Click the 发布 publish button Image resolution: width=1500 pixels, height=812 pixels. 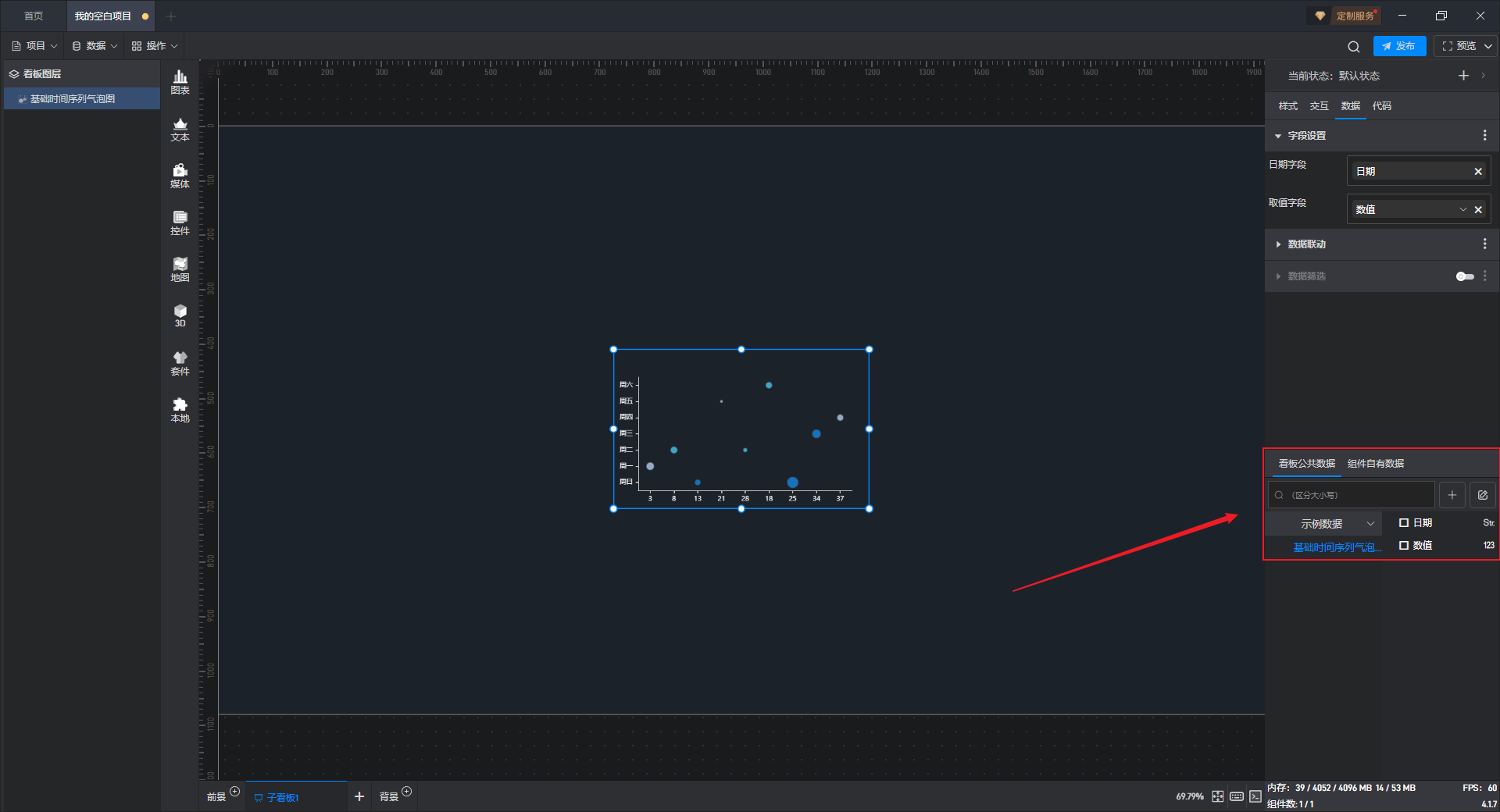(1399, 46)
